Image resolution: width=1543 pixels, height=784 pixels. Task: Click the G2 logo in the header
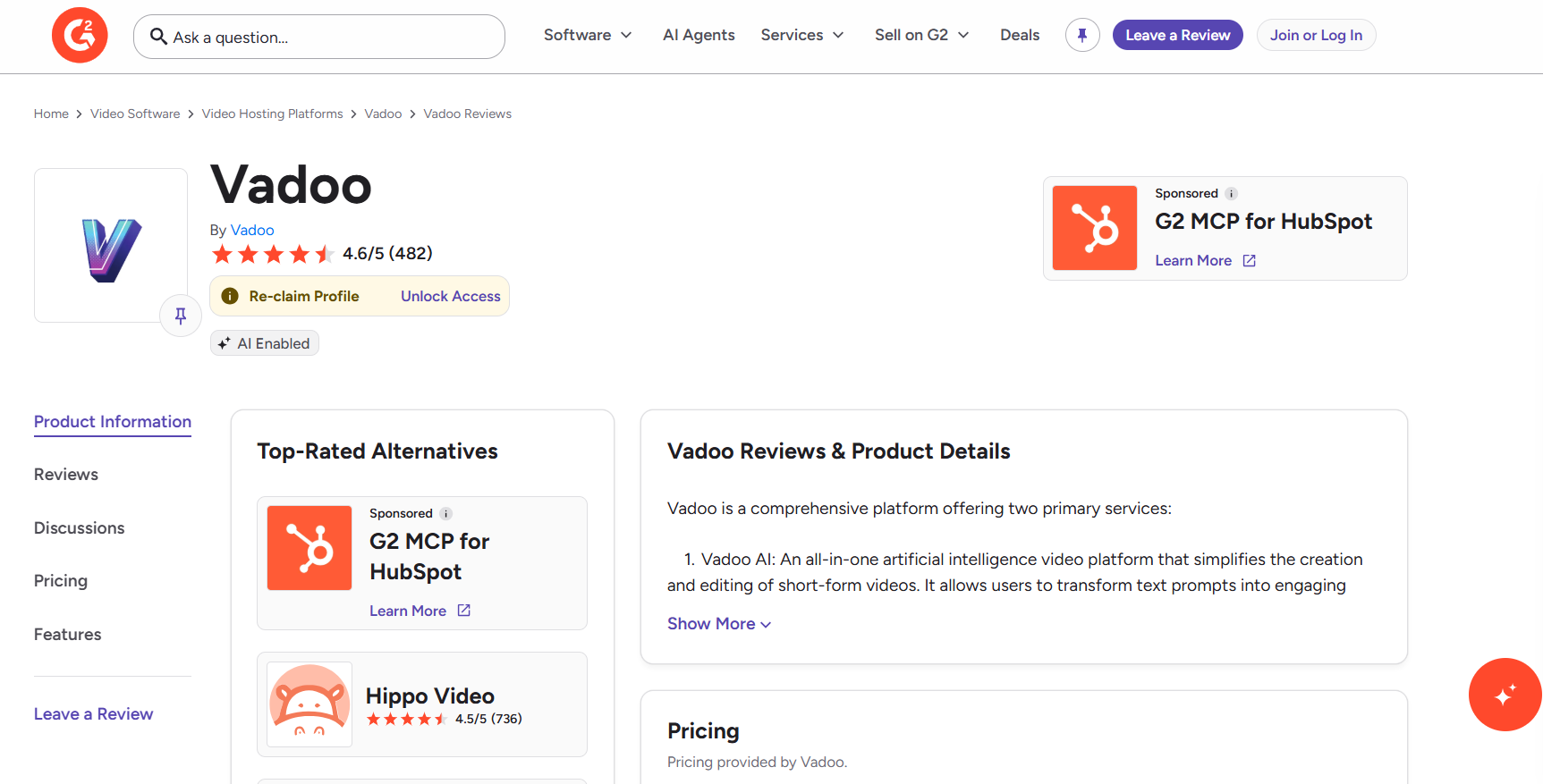pos(80,35)
